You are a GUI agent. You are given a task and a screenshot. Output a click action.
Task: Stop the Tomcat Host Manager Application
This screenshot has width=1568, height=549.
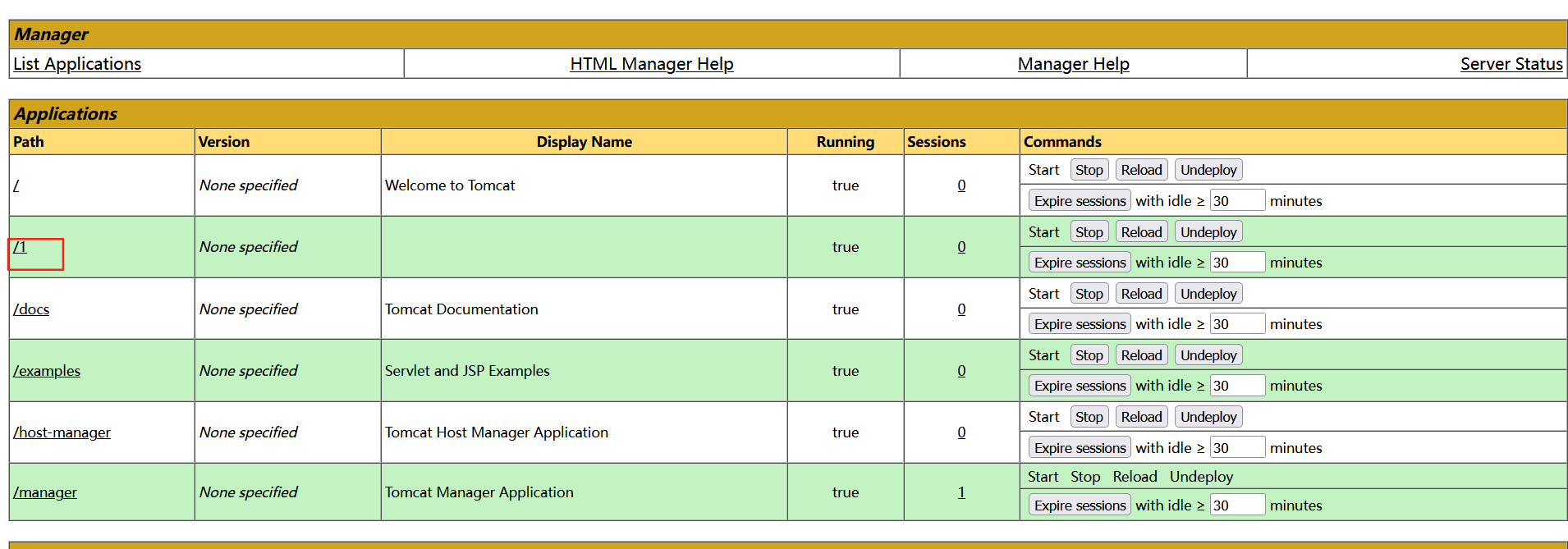1089,417
